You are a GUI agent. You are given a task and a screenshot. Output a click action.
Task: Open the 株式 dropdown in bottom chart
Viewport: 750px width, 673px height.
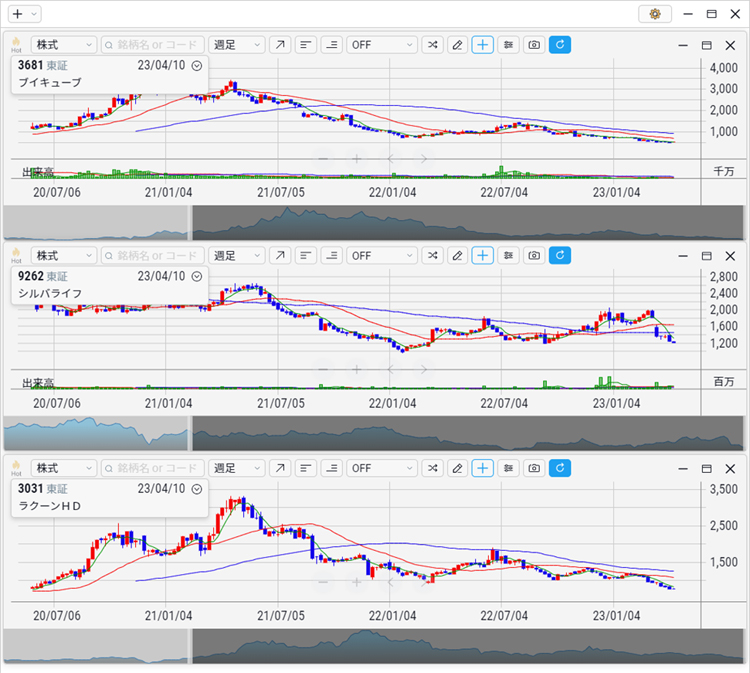pos(64,467)
